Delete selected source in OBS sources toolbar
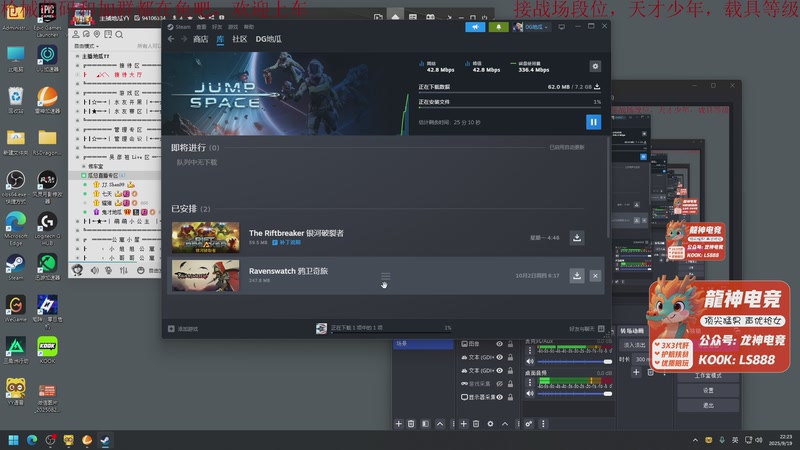 (x=476, y=424)
